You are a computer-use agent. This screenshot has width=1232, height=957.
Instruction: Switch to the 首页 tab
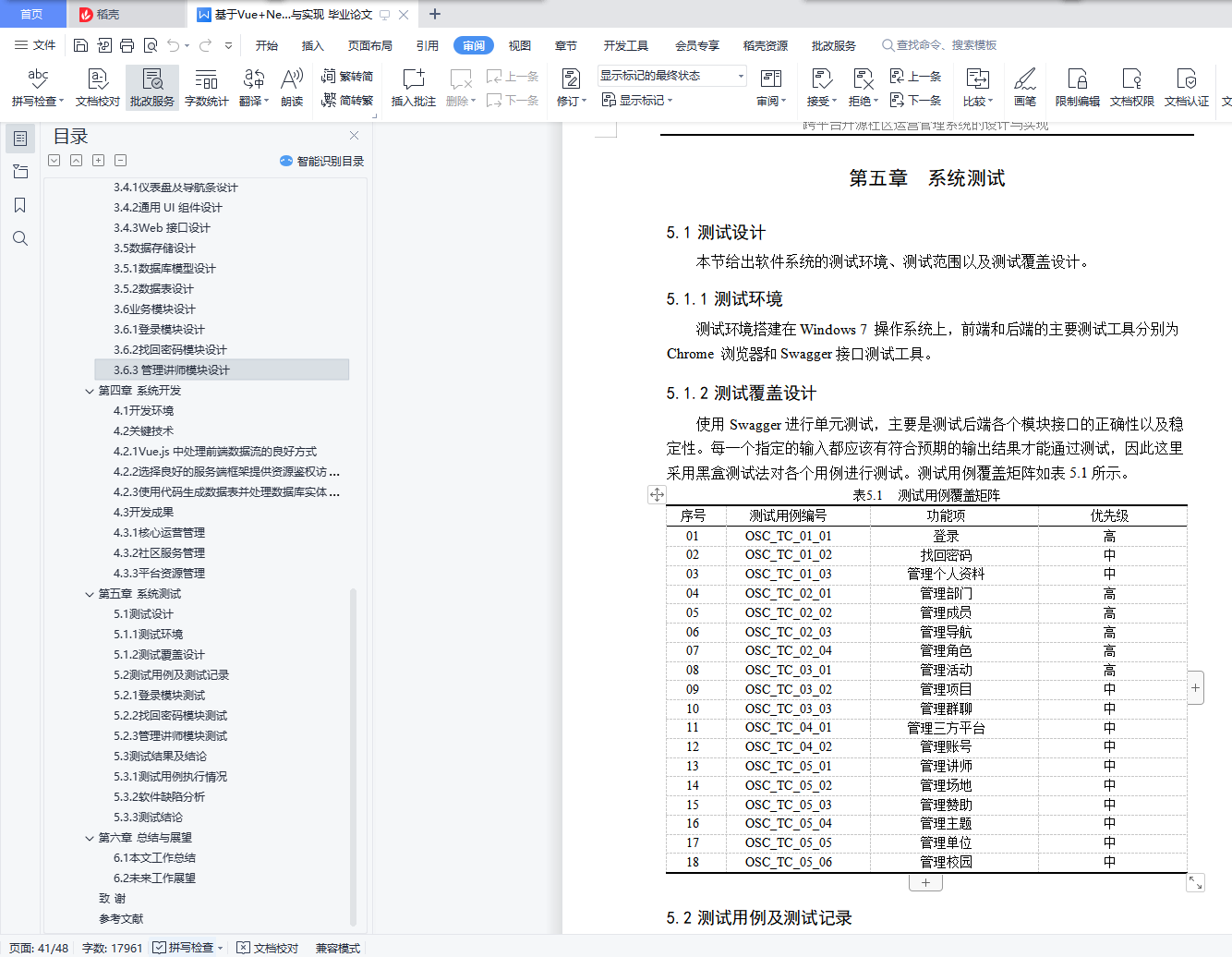32,14
